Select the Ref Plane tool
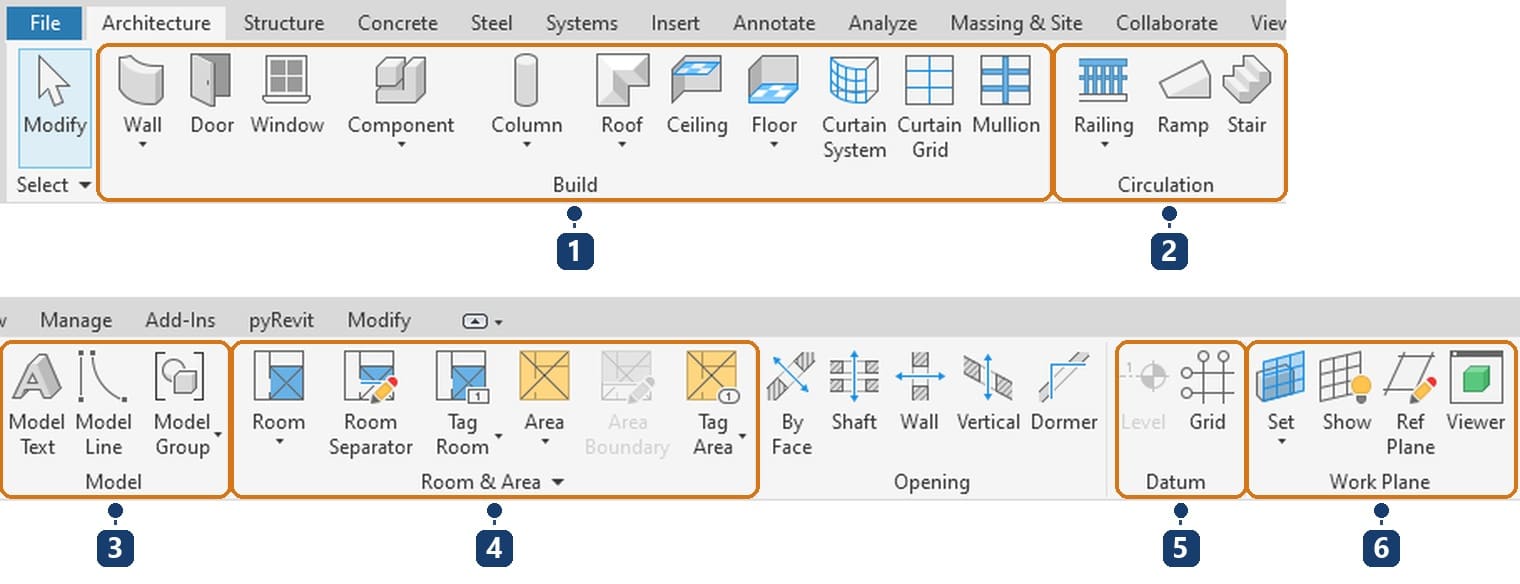This screenshot has height=584, width=1520. pos(1410,403)
